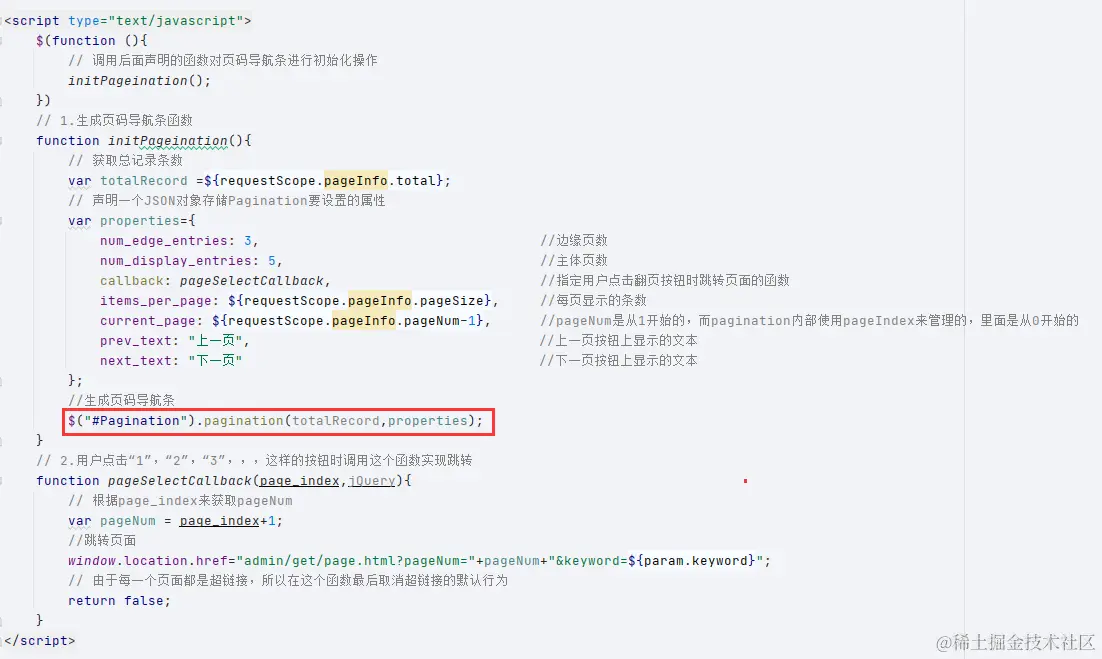Click the opening script type="text/javascript" tag
Screen dimensions: 1102x659
coord(128,20)
